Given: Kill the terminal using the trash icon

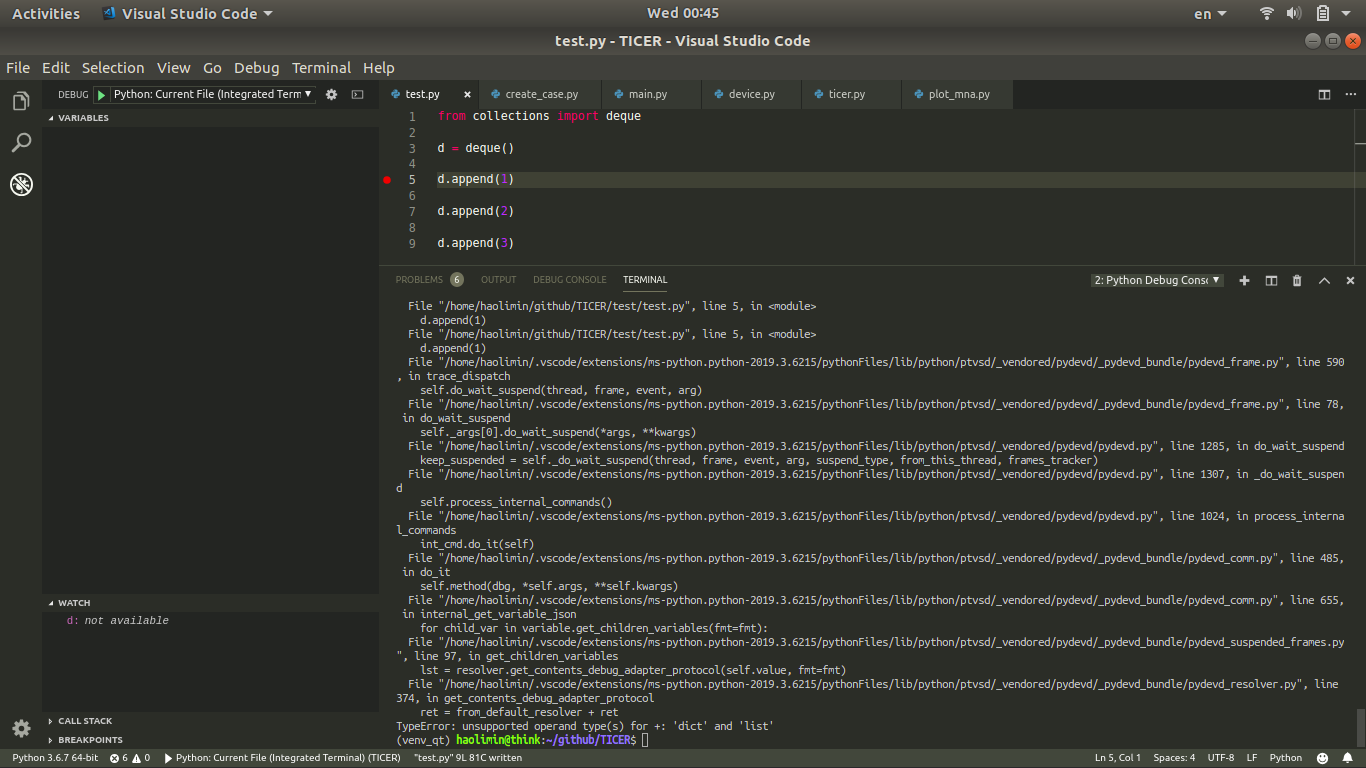Looking at the screenshot, I should click(x=1297, y=281).
